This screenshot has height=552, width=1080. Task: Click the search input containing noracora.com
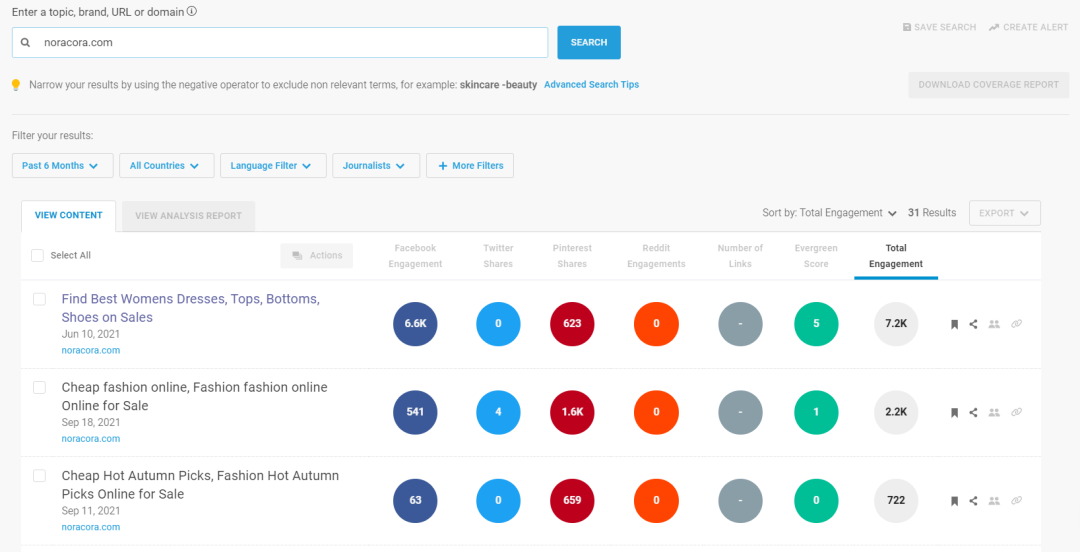[280, 43]
